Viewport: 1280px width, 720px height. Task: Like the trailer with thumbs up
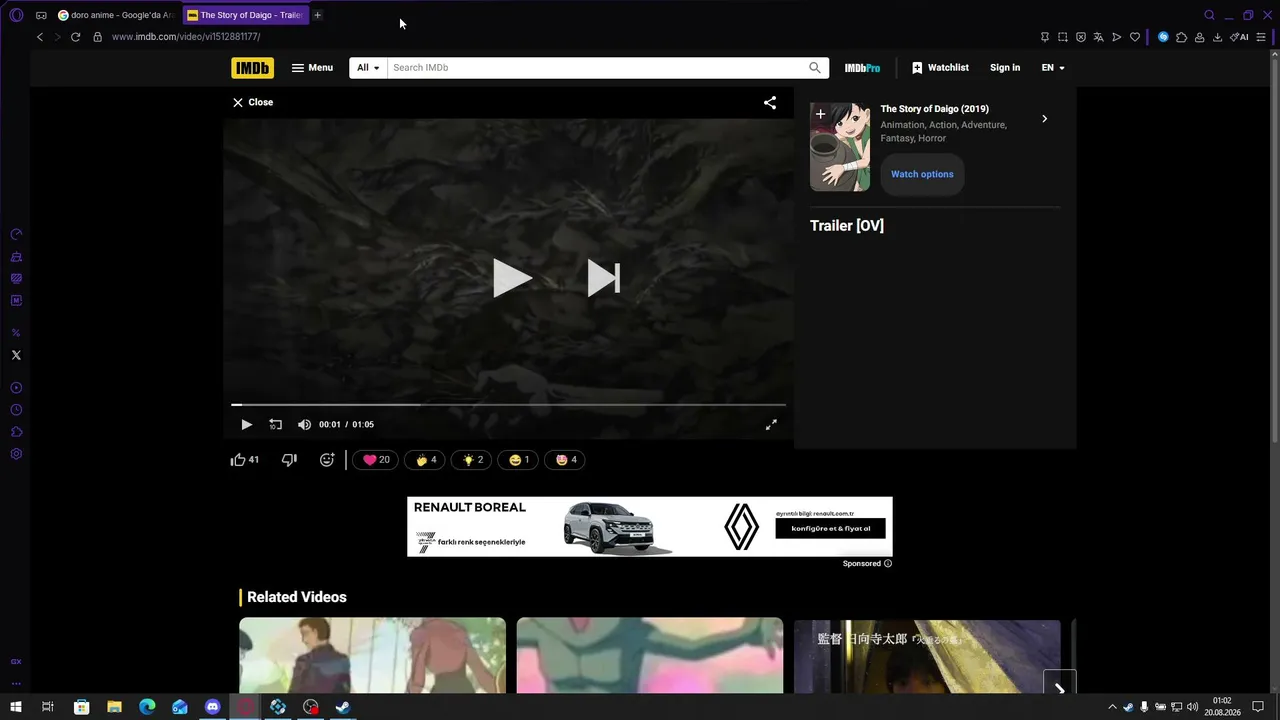coord(245,460)
